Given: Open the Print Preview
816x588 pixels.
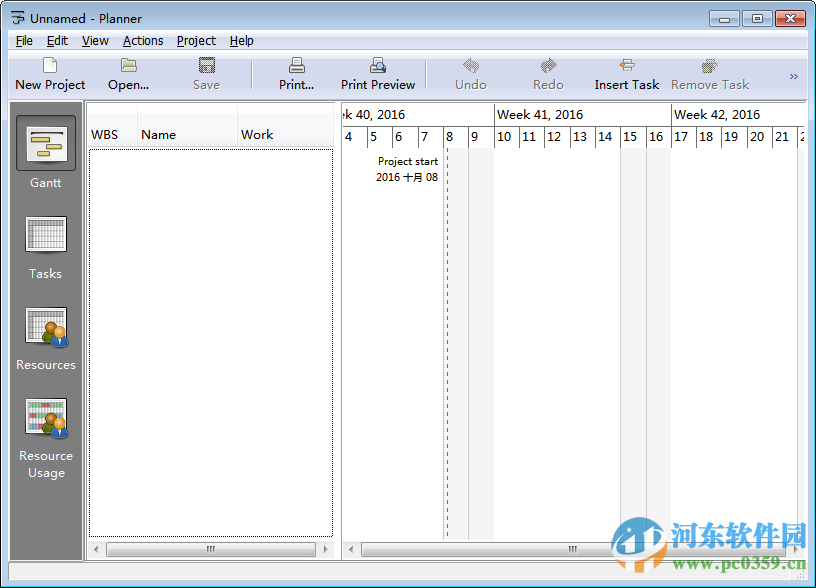Looking at the screenshot, I should [x=377, y=72].
